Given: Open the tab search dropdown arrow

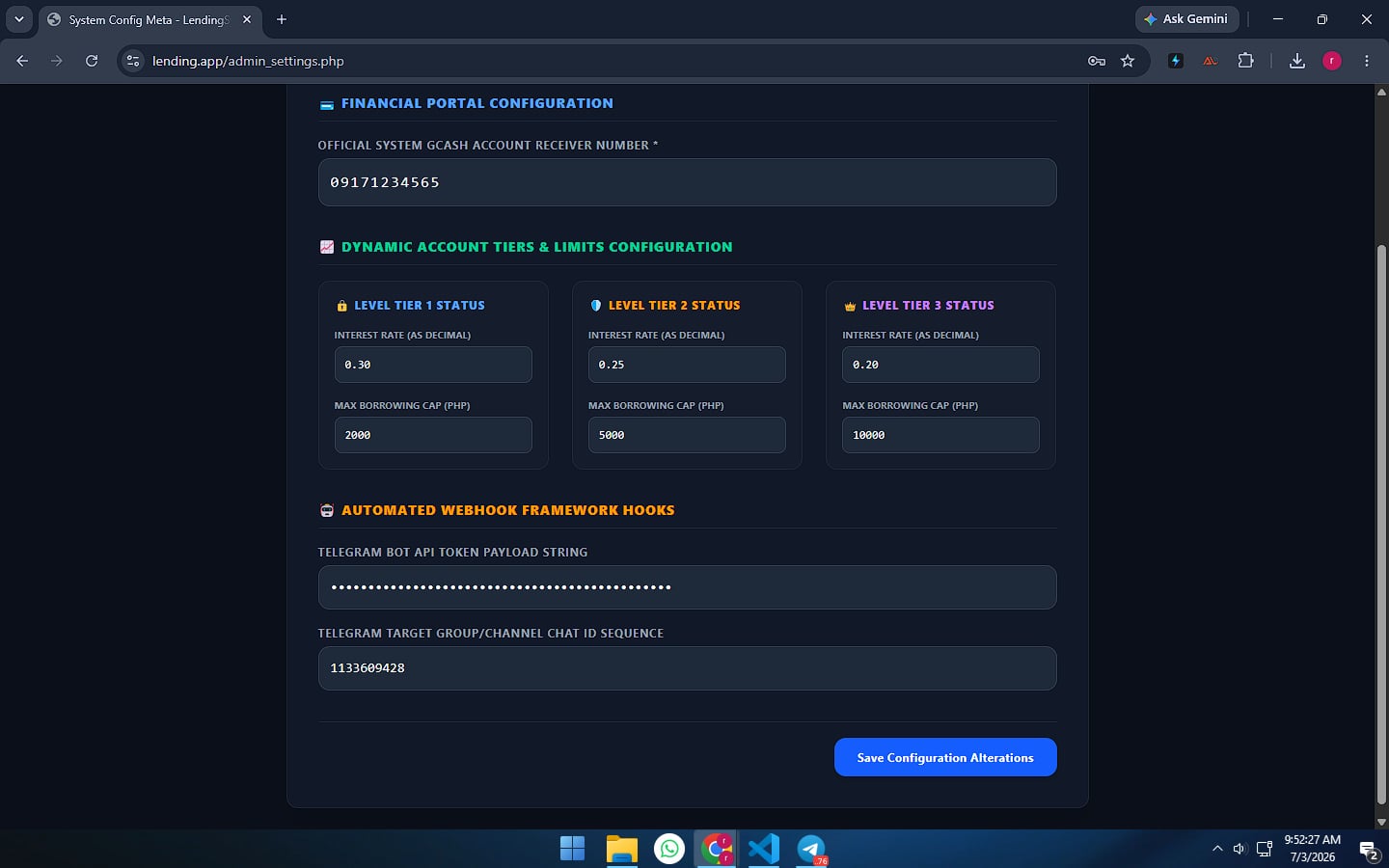Looking at the screenshot, I should coord(19,19).
